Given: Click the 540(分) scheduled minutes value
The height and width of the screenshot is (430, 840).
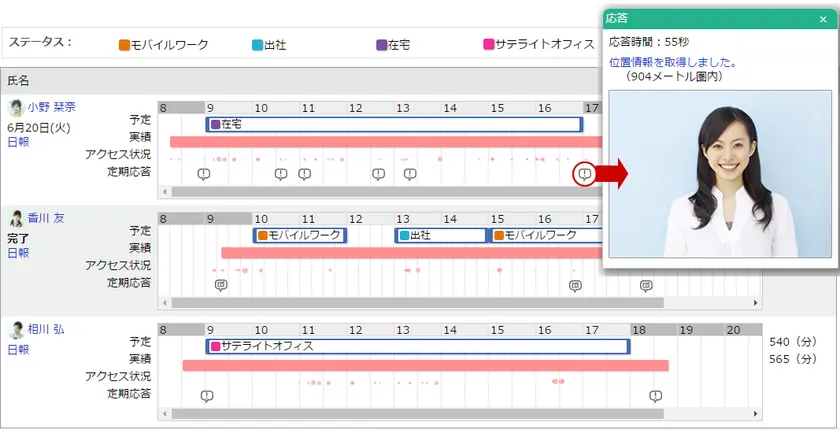Looking at the screenshot, I should [793, 342].
